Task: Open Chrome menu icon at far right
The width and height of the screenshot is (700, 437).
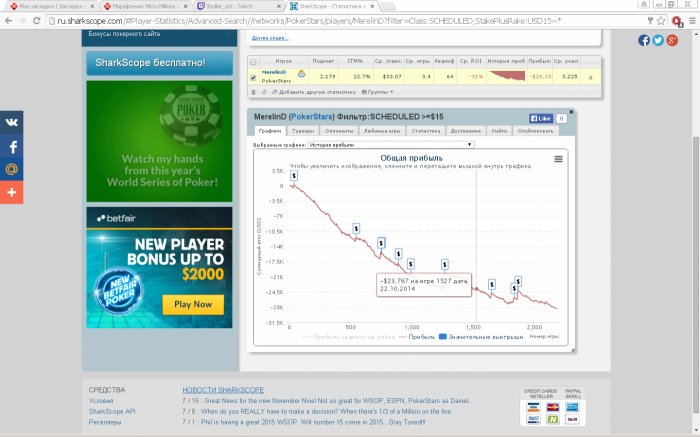Action: click(692, 21)
